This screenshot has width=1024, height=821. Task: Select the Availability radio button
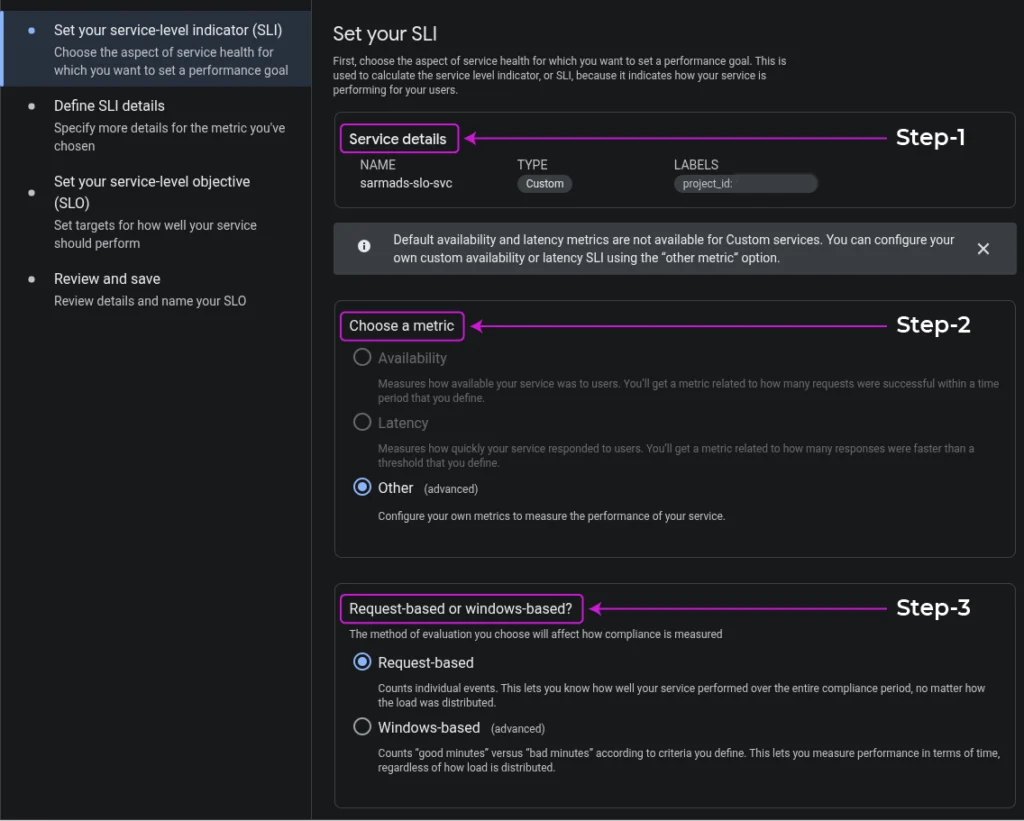[x=362, y=358]
